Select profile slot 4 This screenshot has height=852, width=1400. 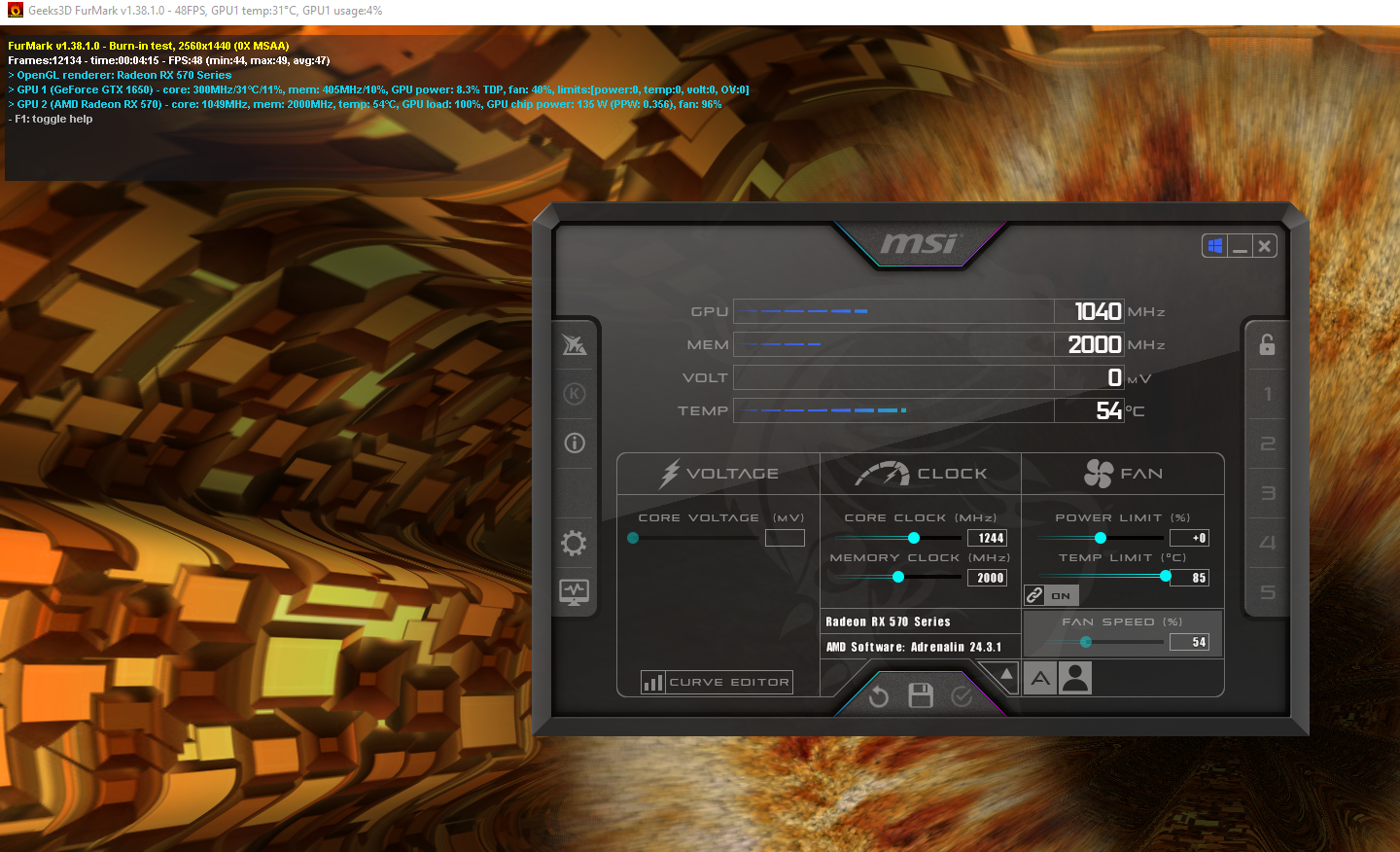pyautogui.click(x=1267, y=543)
